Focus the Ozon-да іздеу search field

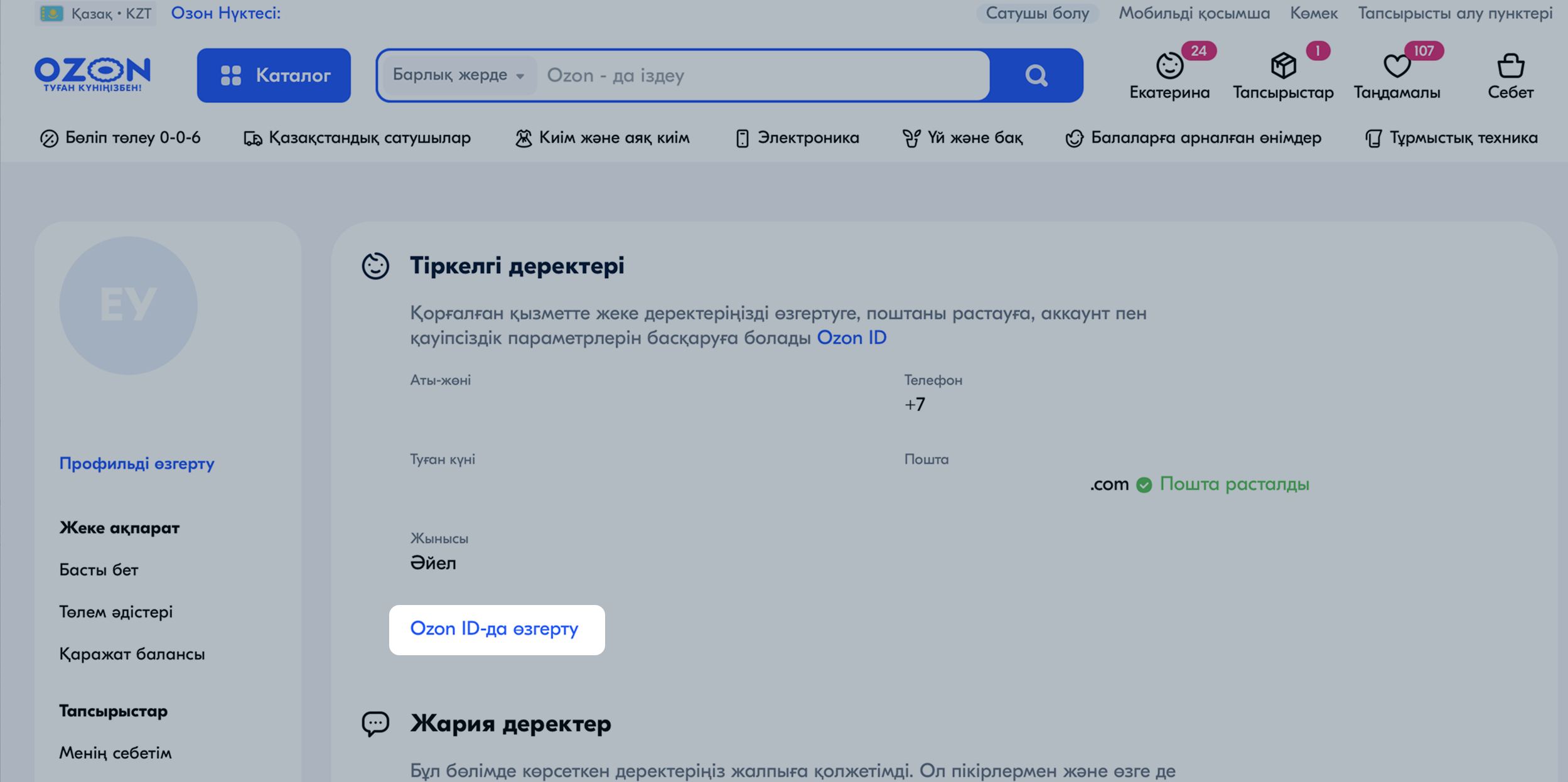pyautogui.click(x=763, y=75)
